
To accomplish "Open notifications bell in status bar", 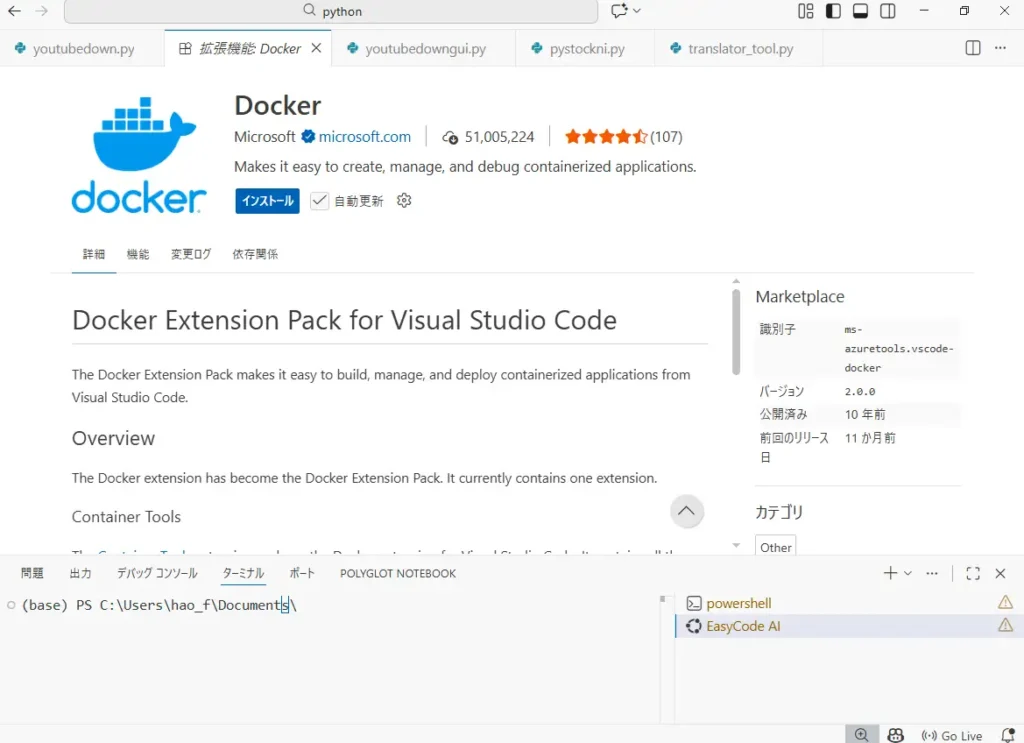I will pyautogui.click(x=1008, y=735).
